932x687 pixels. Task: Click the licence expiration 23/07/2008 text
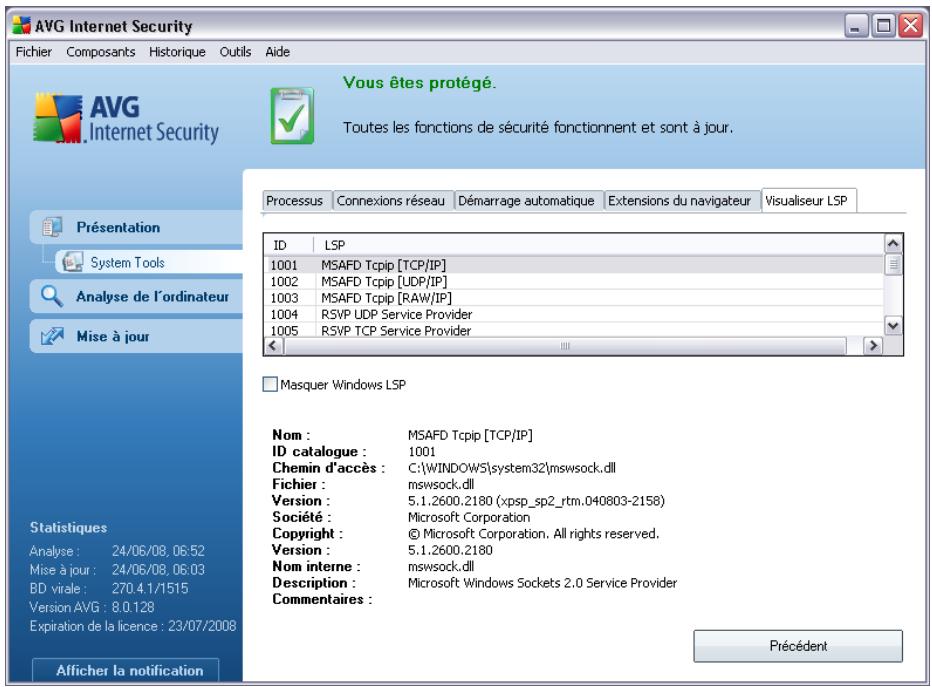[202, 626]
